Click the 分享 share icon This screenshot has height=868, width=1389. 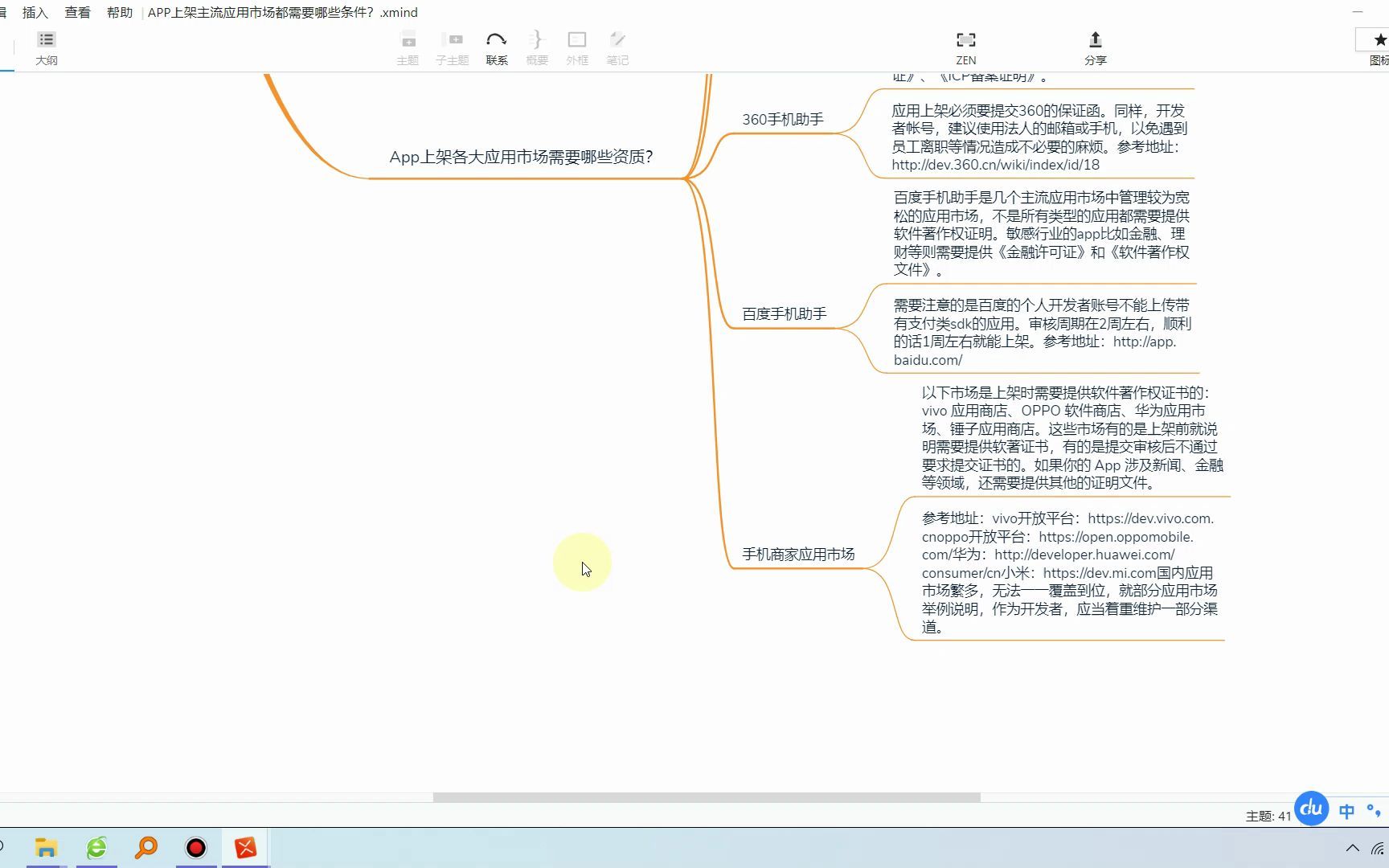(x=1096, y=48)
